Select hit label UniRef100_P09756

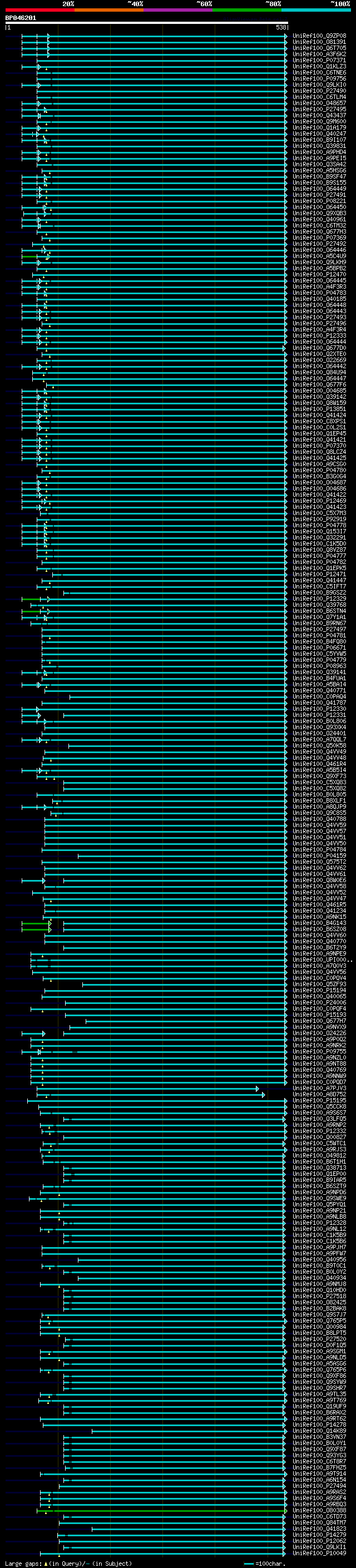[x=319, y=79]
